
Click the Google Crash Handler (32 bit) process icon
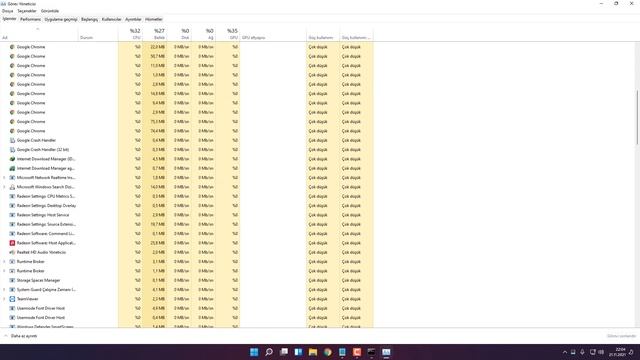tap(12, 150)
